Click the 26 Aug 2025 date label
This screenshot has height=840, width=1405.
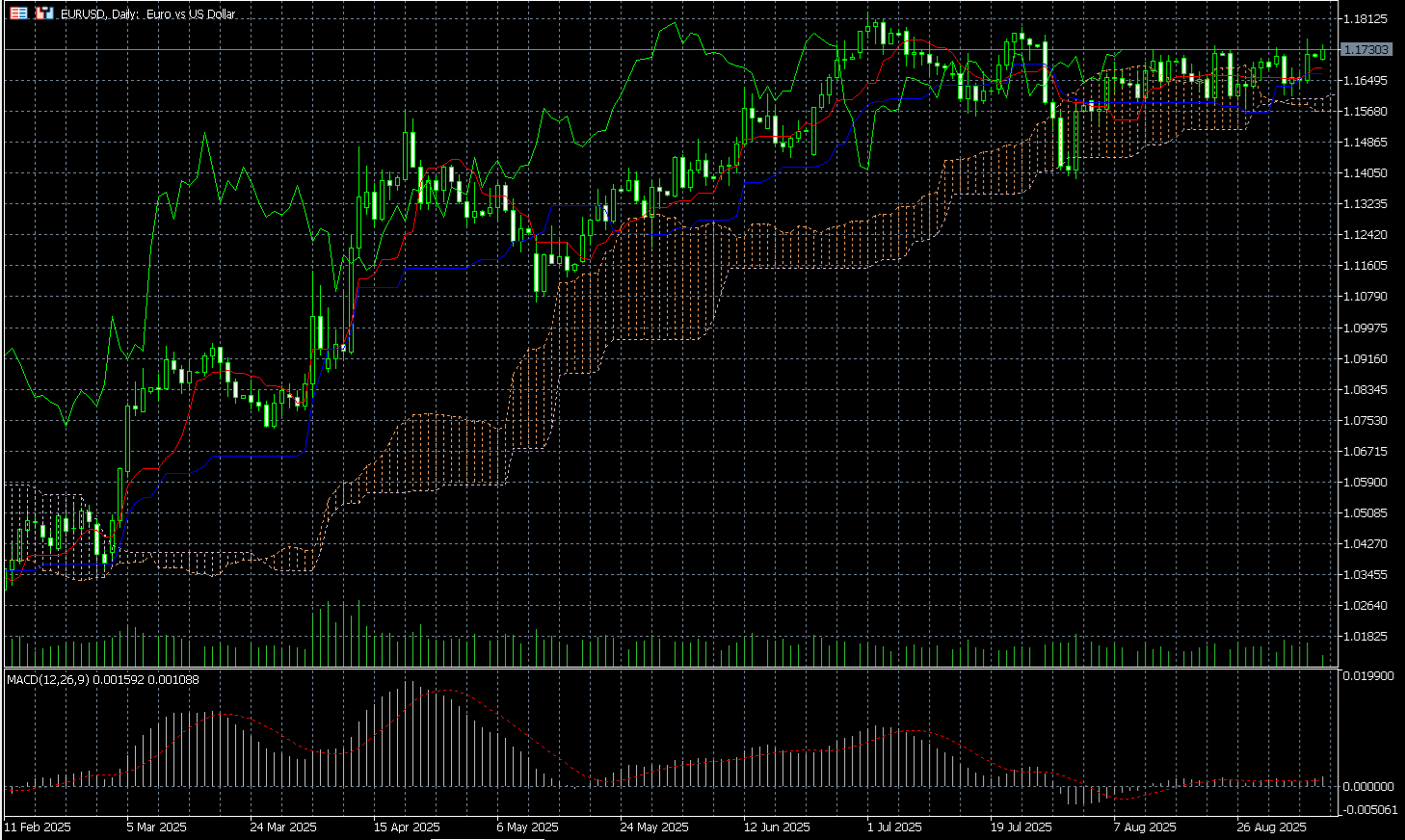pyautogui.click(x=1271, y=827)
